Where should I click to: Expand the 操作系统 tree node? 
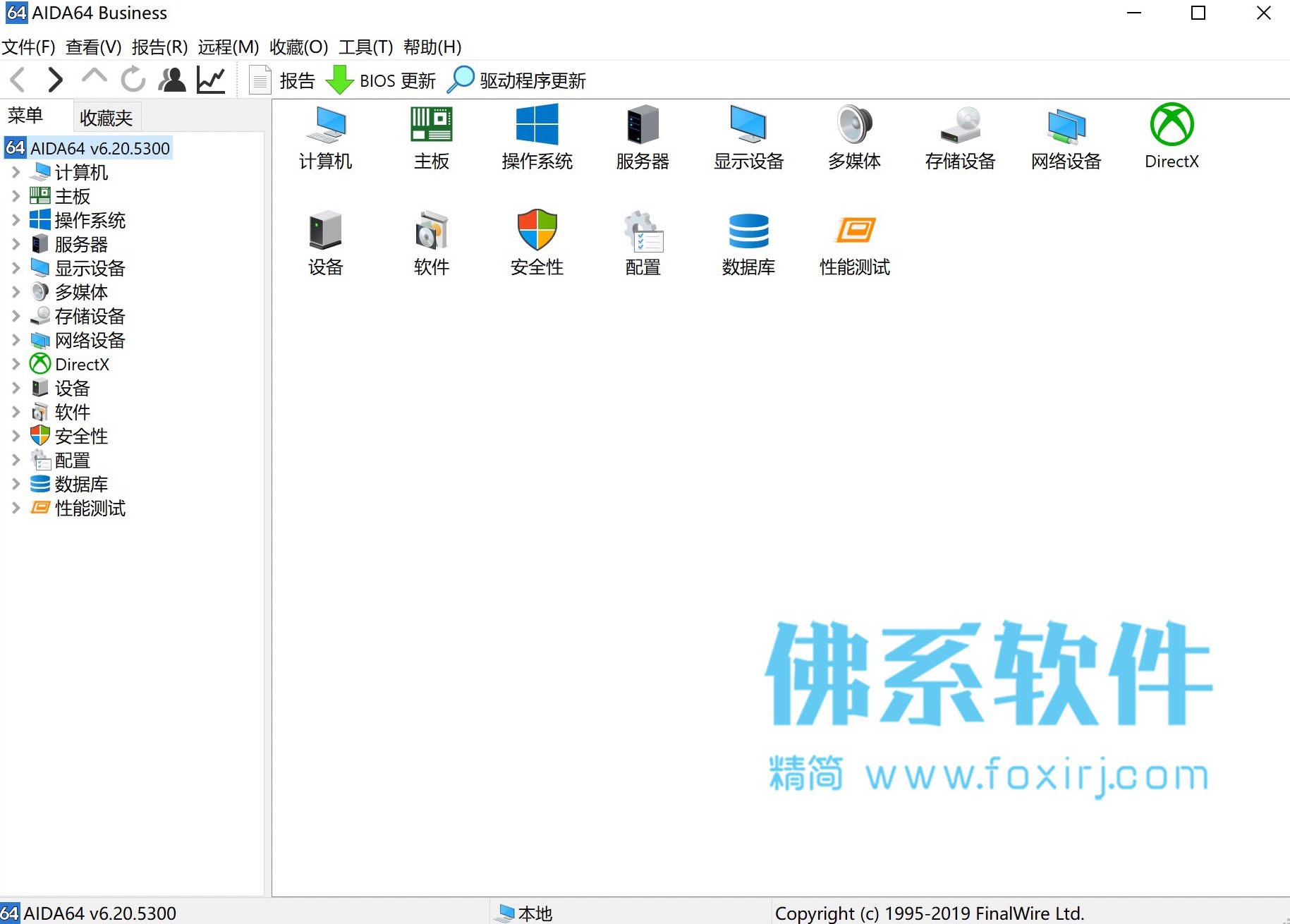[16, 220]
